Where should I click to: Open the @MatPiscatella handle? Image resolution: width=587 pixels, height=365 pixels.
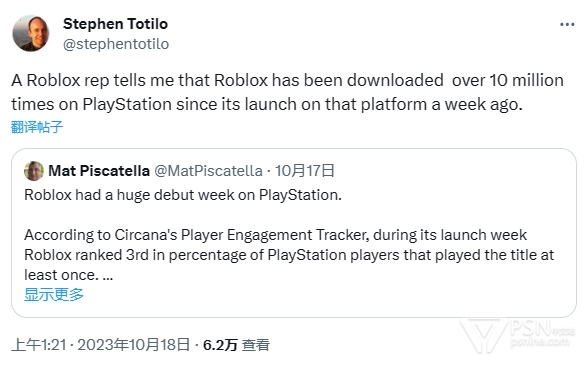tap(208, 171)
